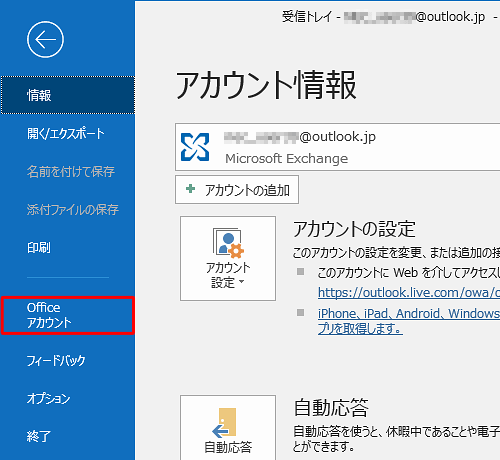The image size is (500, 460).
Task: Go back using the circled arrow
Action: [x=45, y=40]
